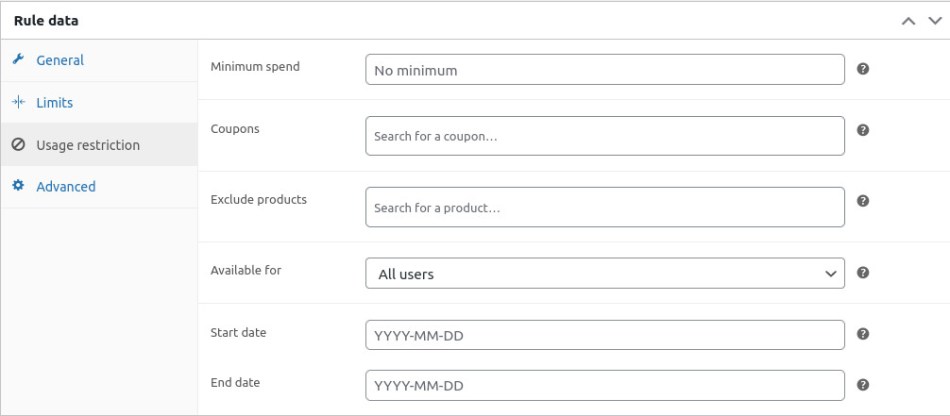Select the Usage restriction tab
The width and height of the screenshot is (950, 416).
click(88, 145)
